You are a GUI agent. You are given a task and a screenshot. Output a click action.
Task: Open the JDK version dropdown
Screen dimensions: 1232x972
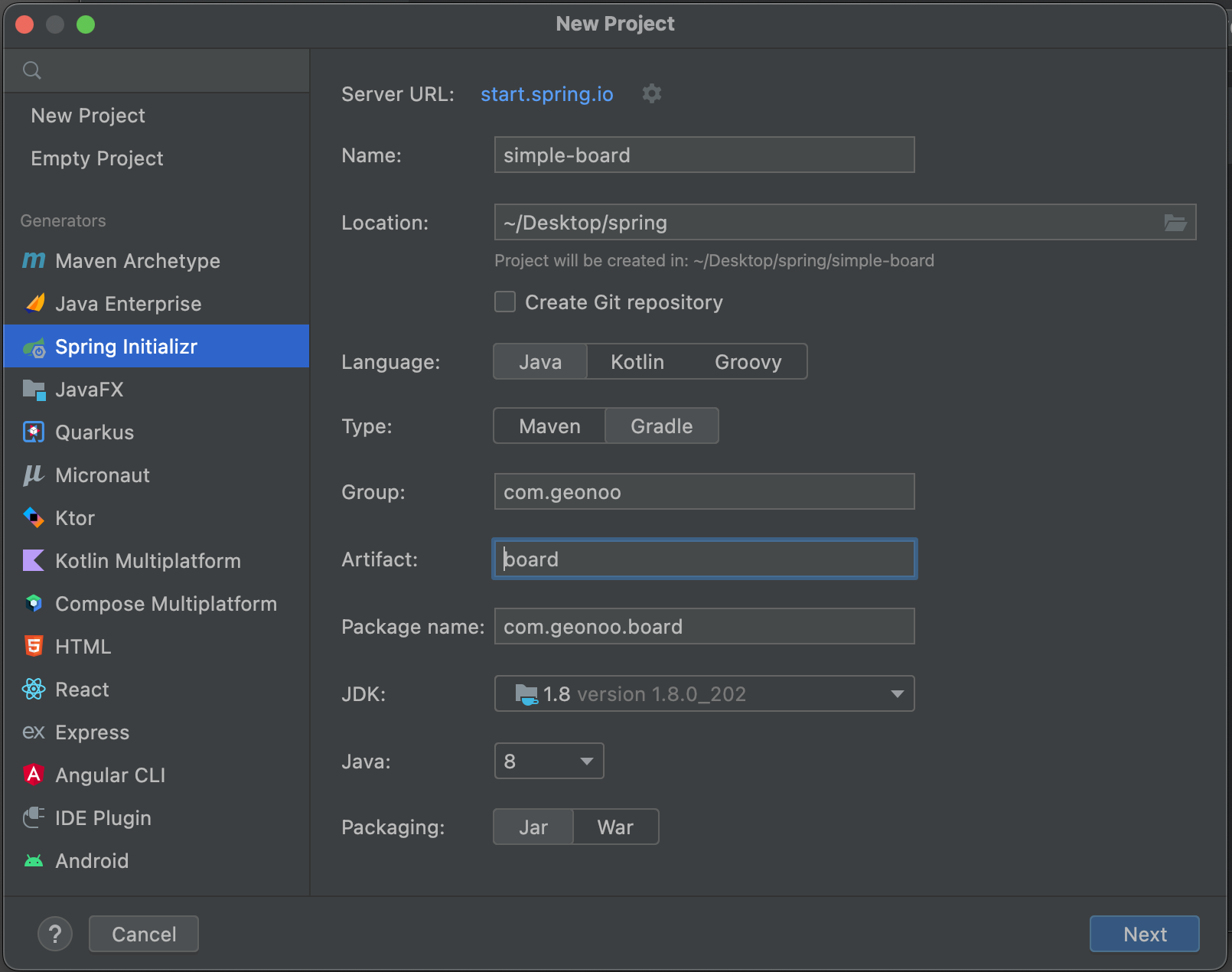704,693
